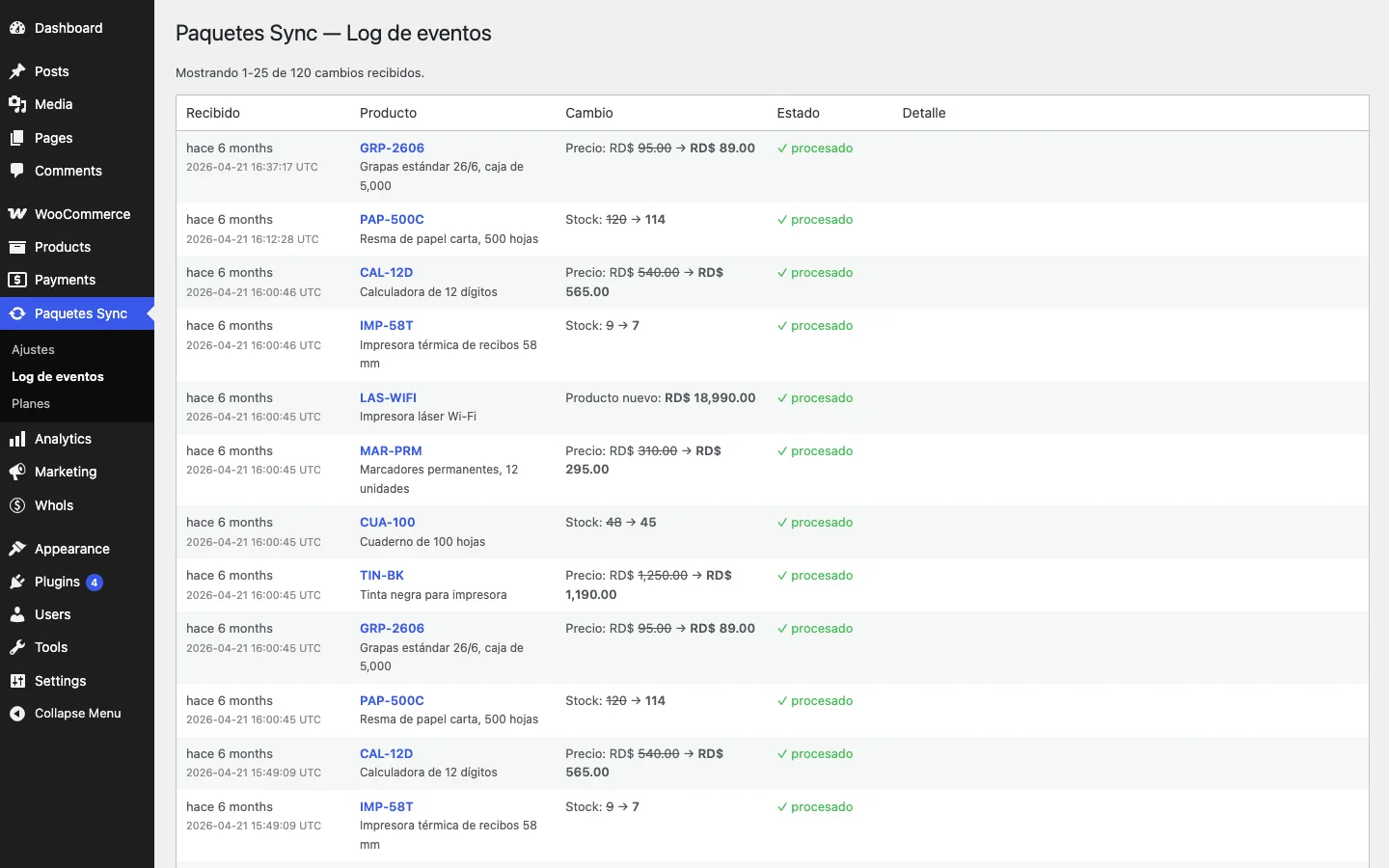
Task: Open product link LAS-WIFI
Action: 388,397
